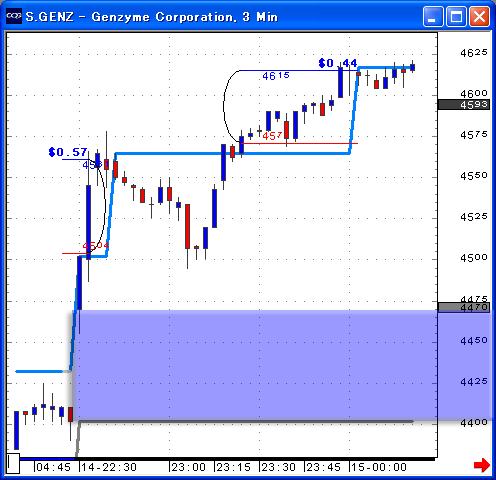
Task: Minimize the S.GENZ chart window
Action: pos(433,16)
